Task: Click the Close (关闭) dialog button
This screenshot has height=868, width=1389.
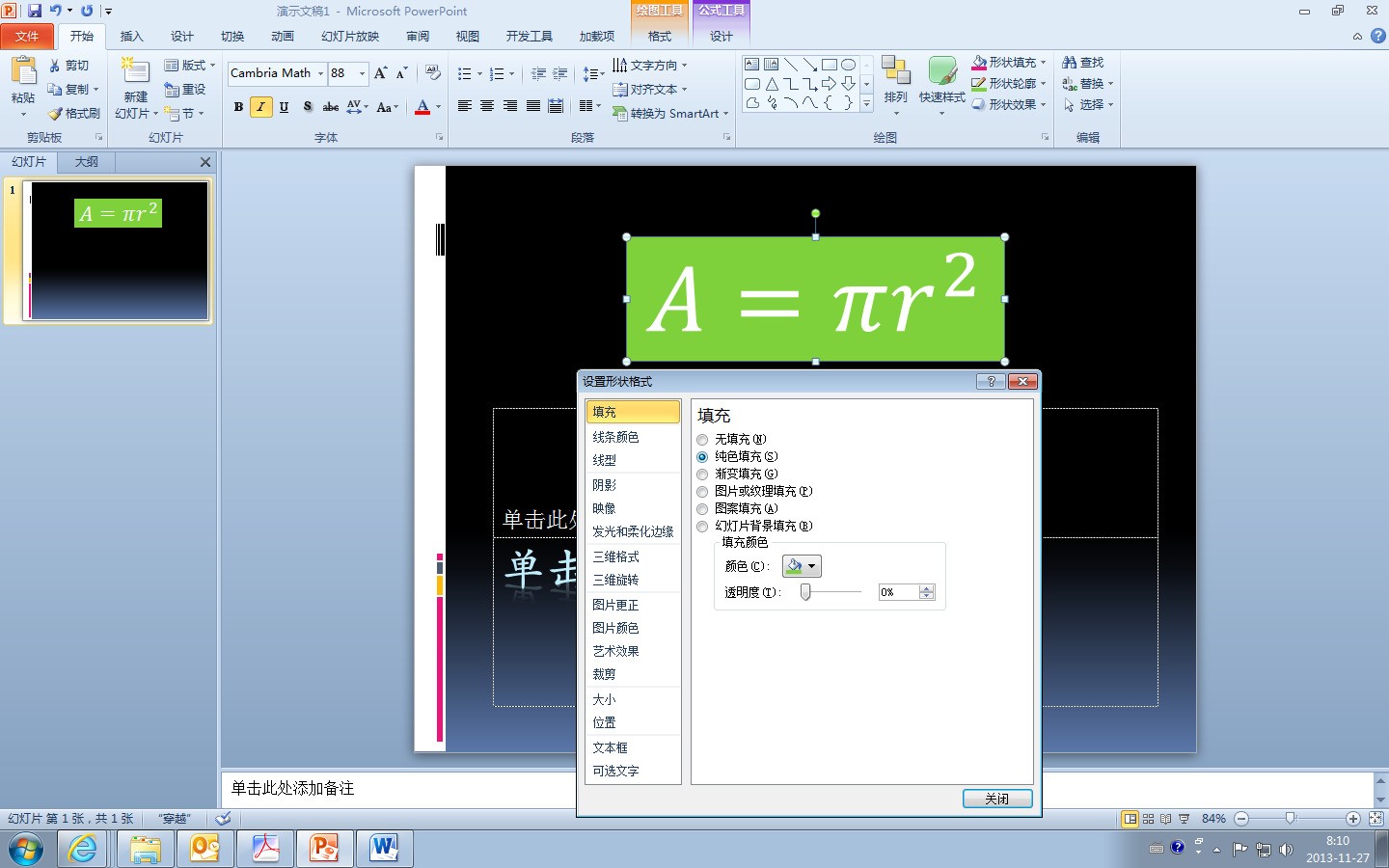Action: click(997, 799)
